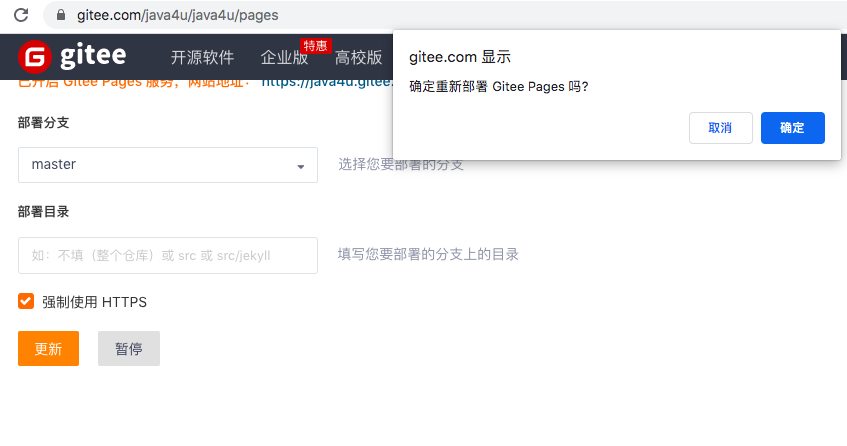The width and height of the screenshot is (847, 446).
Task: Open the 高校版 menu item
Action: [359, 57]
